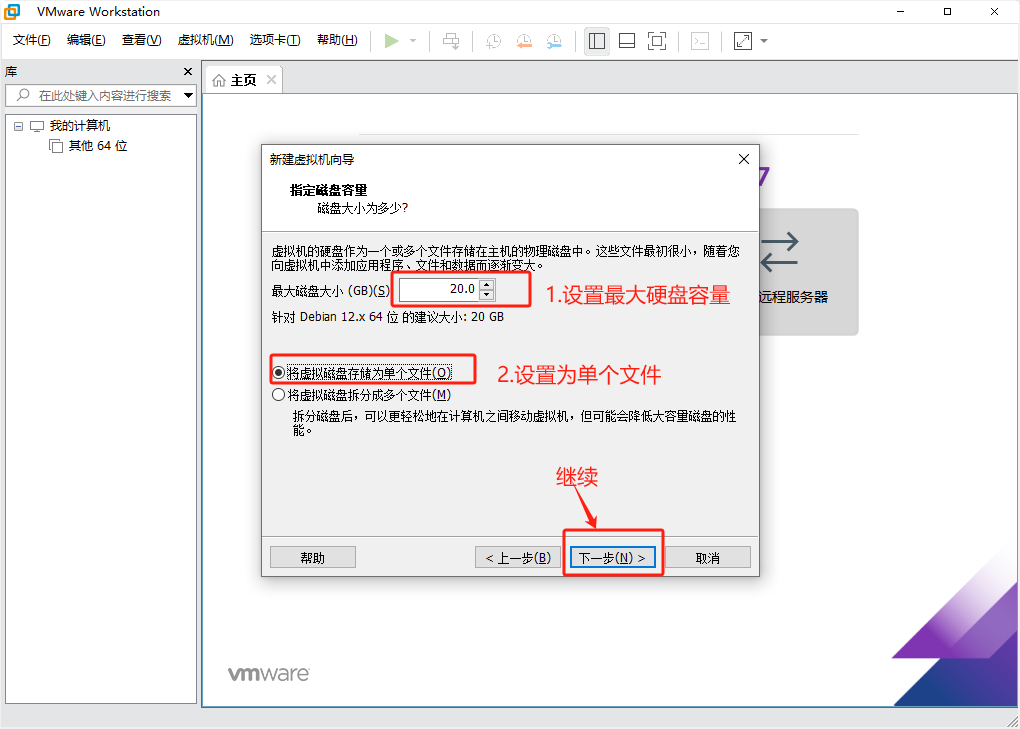The image size is (1020, 729).
Task: Click the max disk size input field
Action: (438, 289)
